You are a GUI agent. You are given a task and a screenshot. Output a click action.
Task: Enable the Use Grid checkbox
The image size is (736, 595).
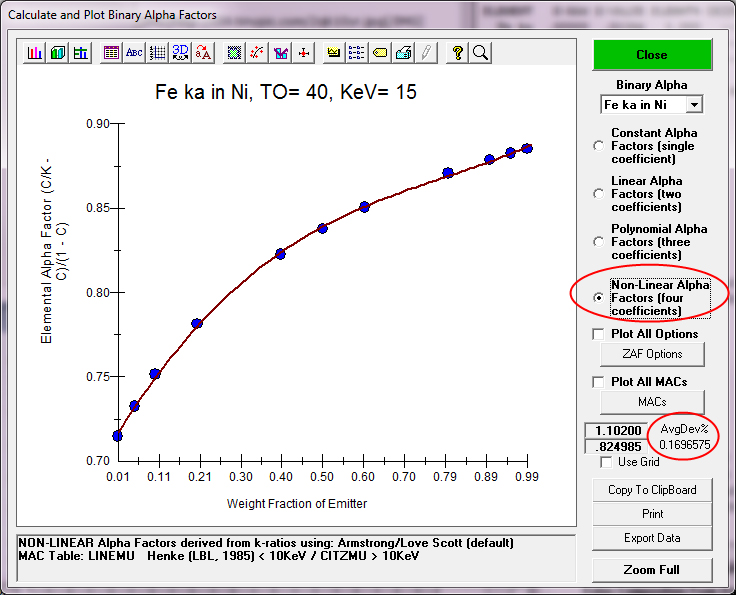607,462
